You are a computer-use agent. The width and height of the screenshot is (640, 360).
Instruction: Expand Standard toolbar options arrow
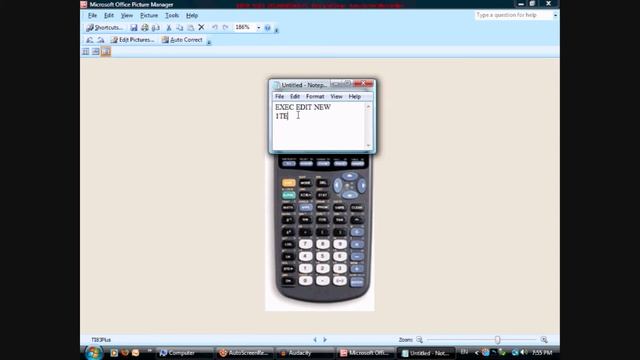(277, 29)
